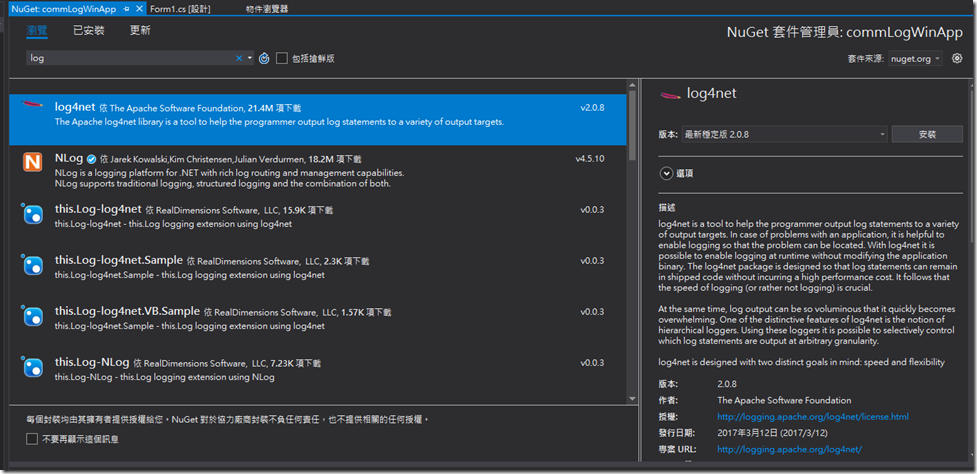Screen dimensions: 977x474
Task: Switch to the Installed (已安裝) tab
Action: (88, 31)
